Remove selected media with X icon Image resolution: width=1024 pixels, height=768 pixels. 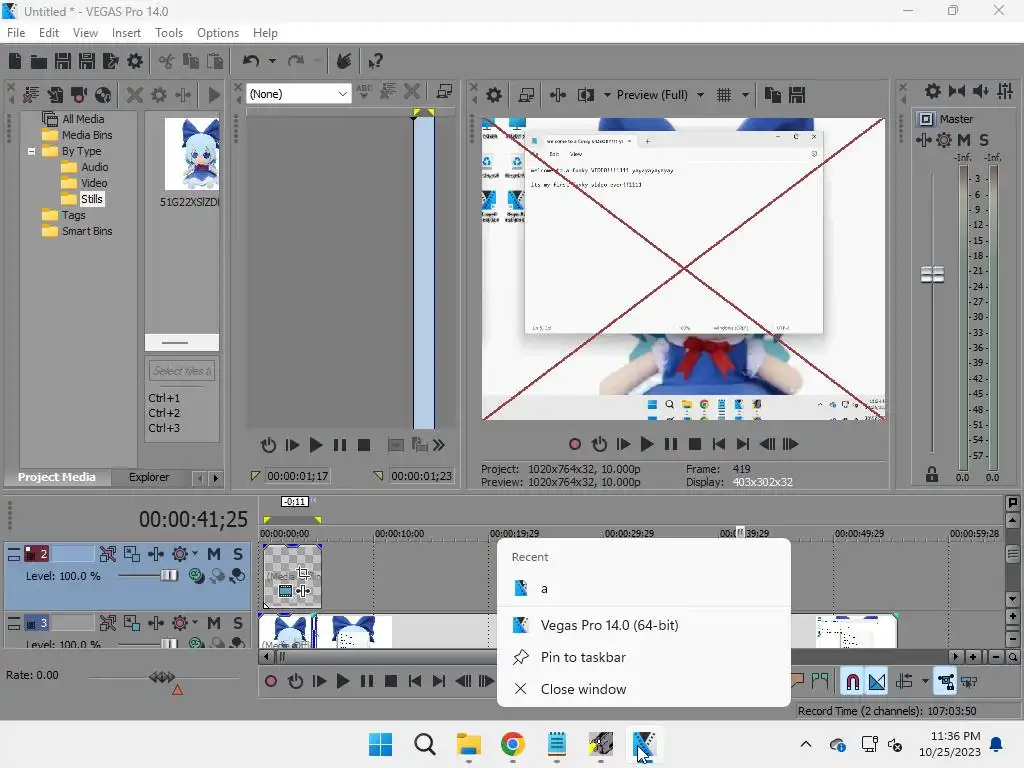135,95
